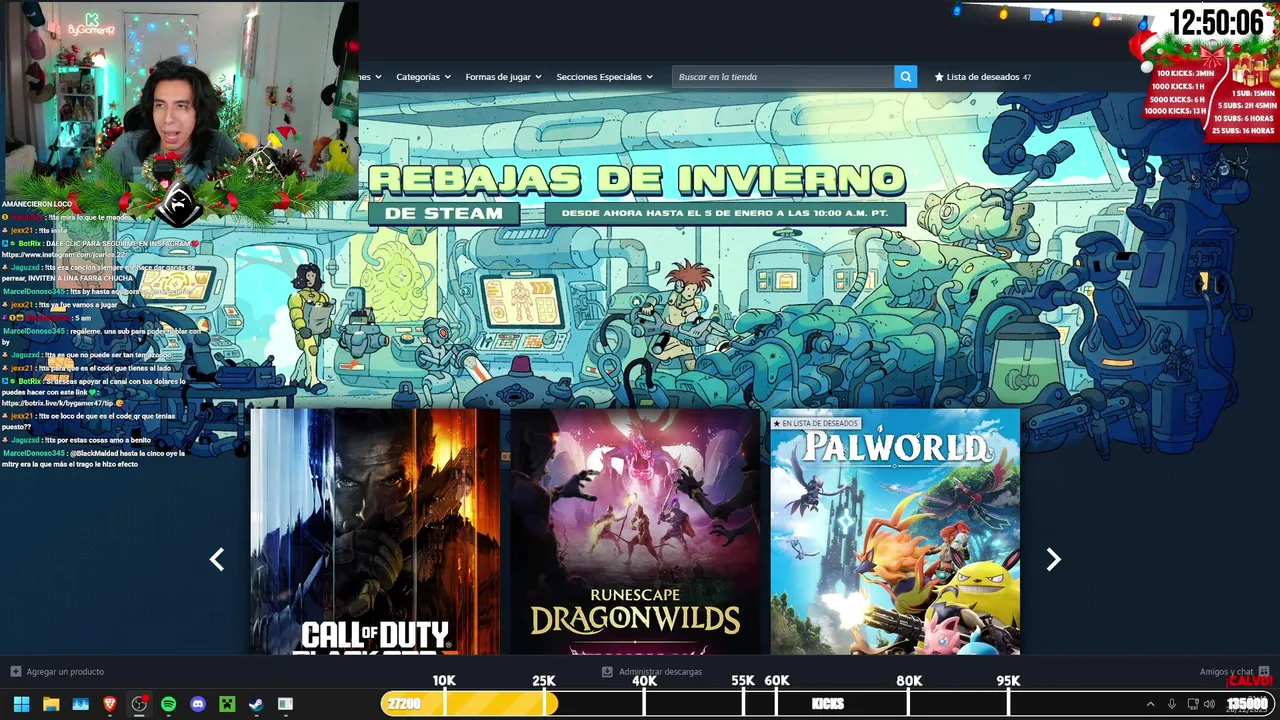This screenshot has width=1280, height=720.
Task: Open the Call of Duty game card
Action: click(375, 531)
